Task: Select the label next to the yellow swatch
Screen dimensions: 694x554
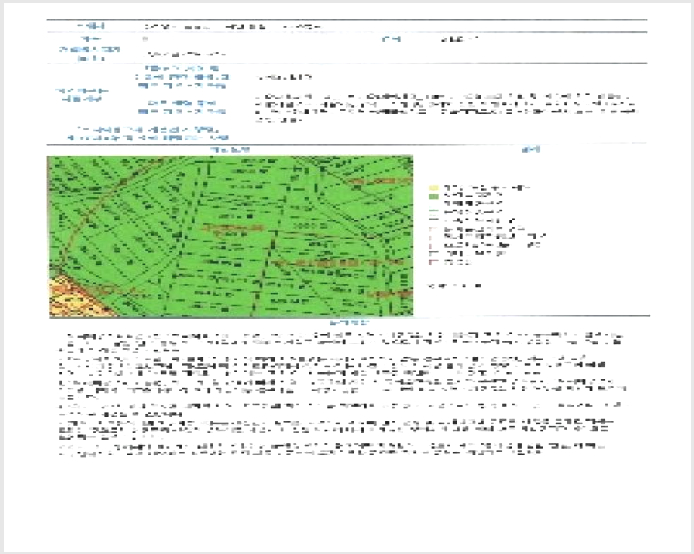Action: [486, 188]
